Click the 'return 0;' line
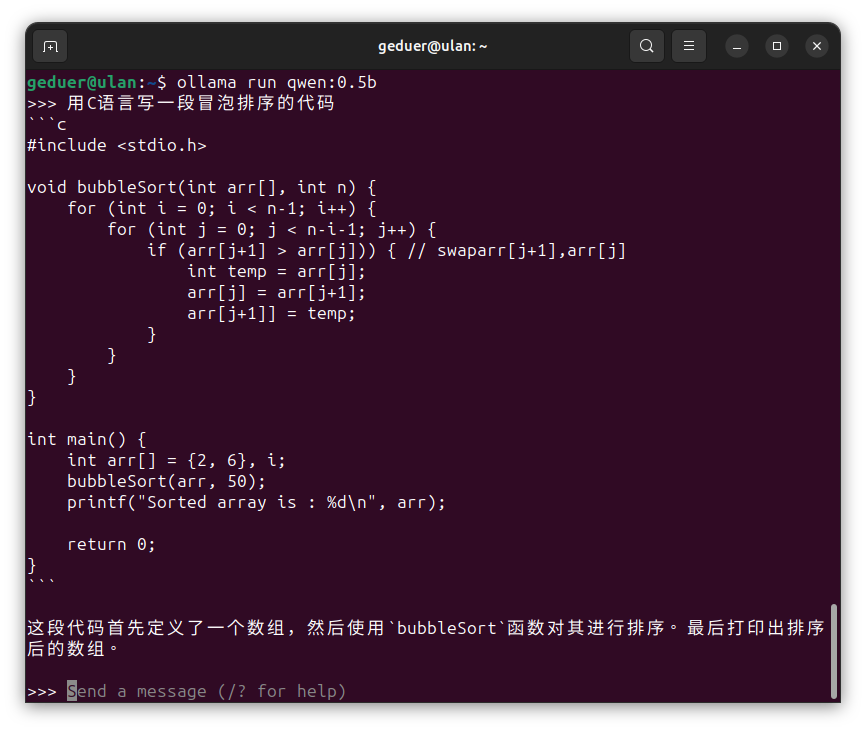The image size is (866, 731). (111, 544)
